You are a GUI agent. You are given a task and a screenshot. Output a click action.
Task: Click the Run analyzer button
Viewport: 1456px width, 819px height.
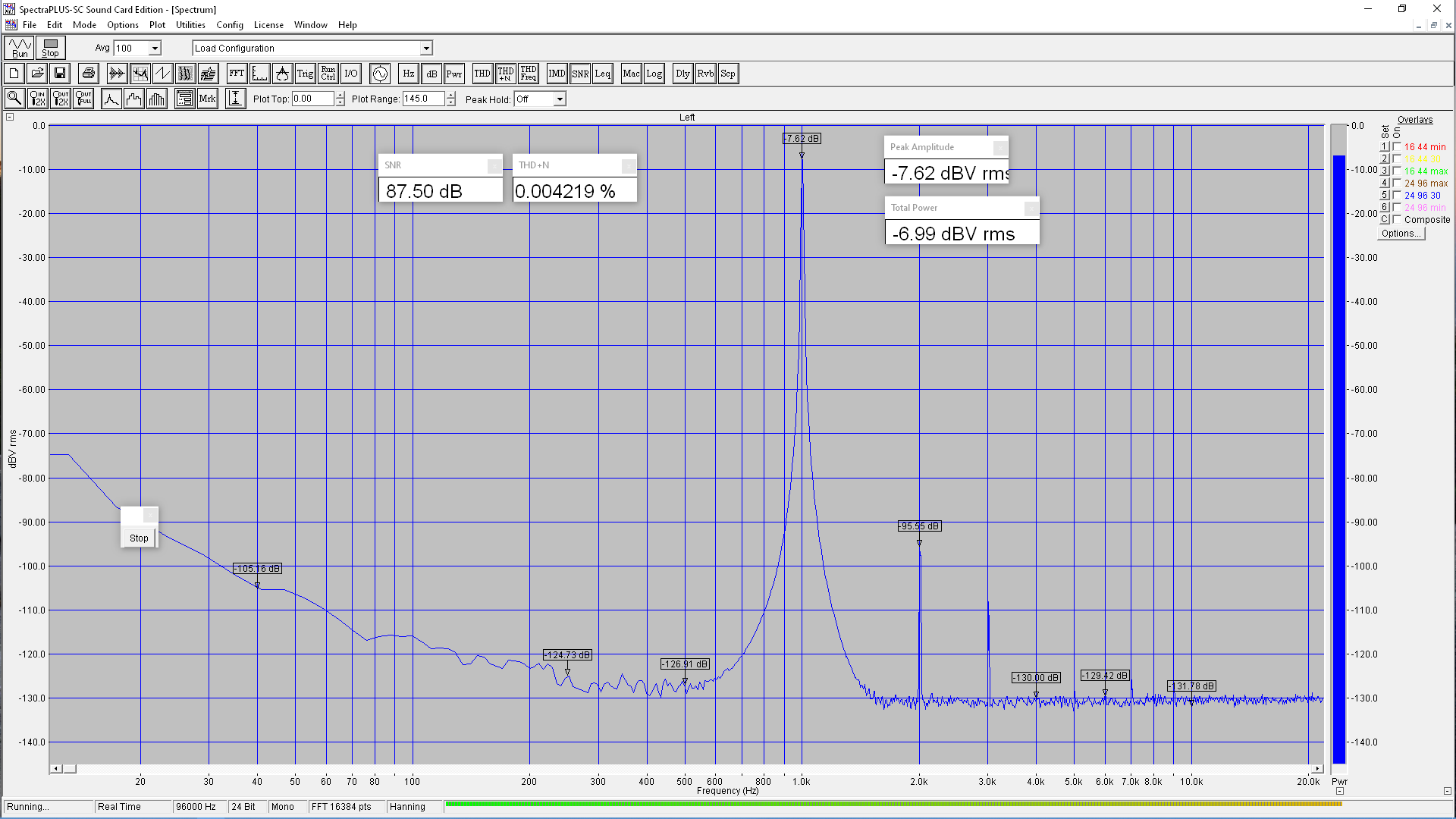[20, 48]
